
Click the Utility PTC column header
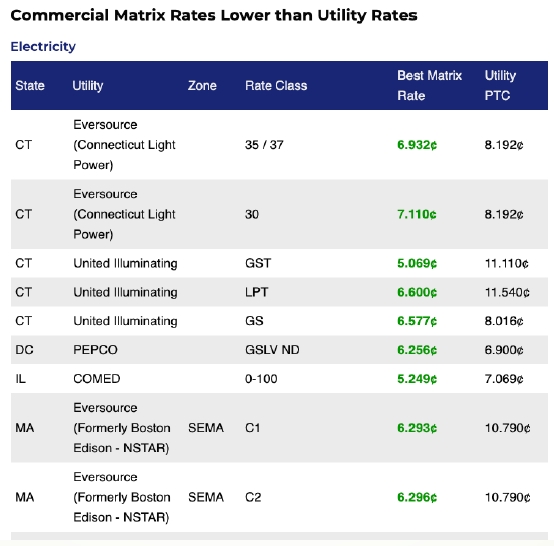point(500,86)
